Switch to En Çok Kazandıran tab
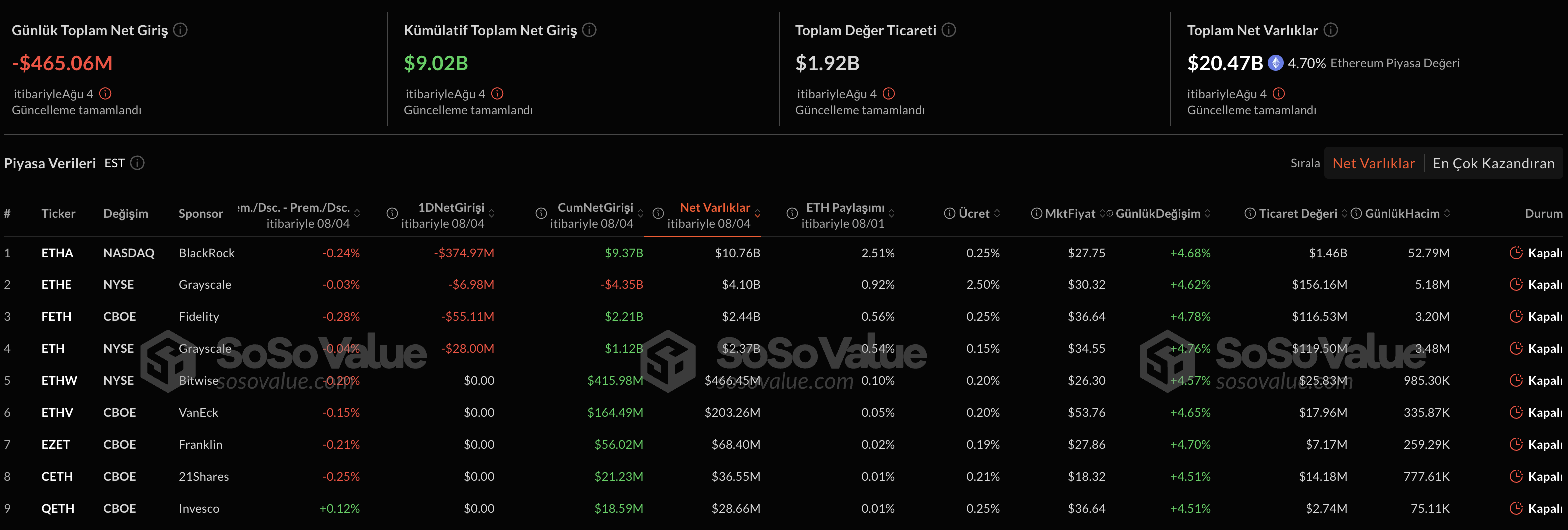This screenshot has height=530, width=1568. click(1493, 163)
